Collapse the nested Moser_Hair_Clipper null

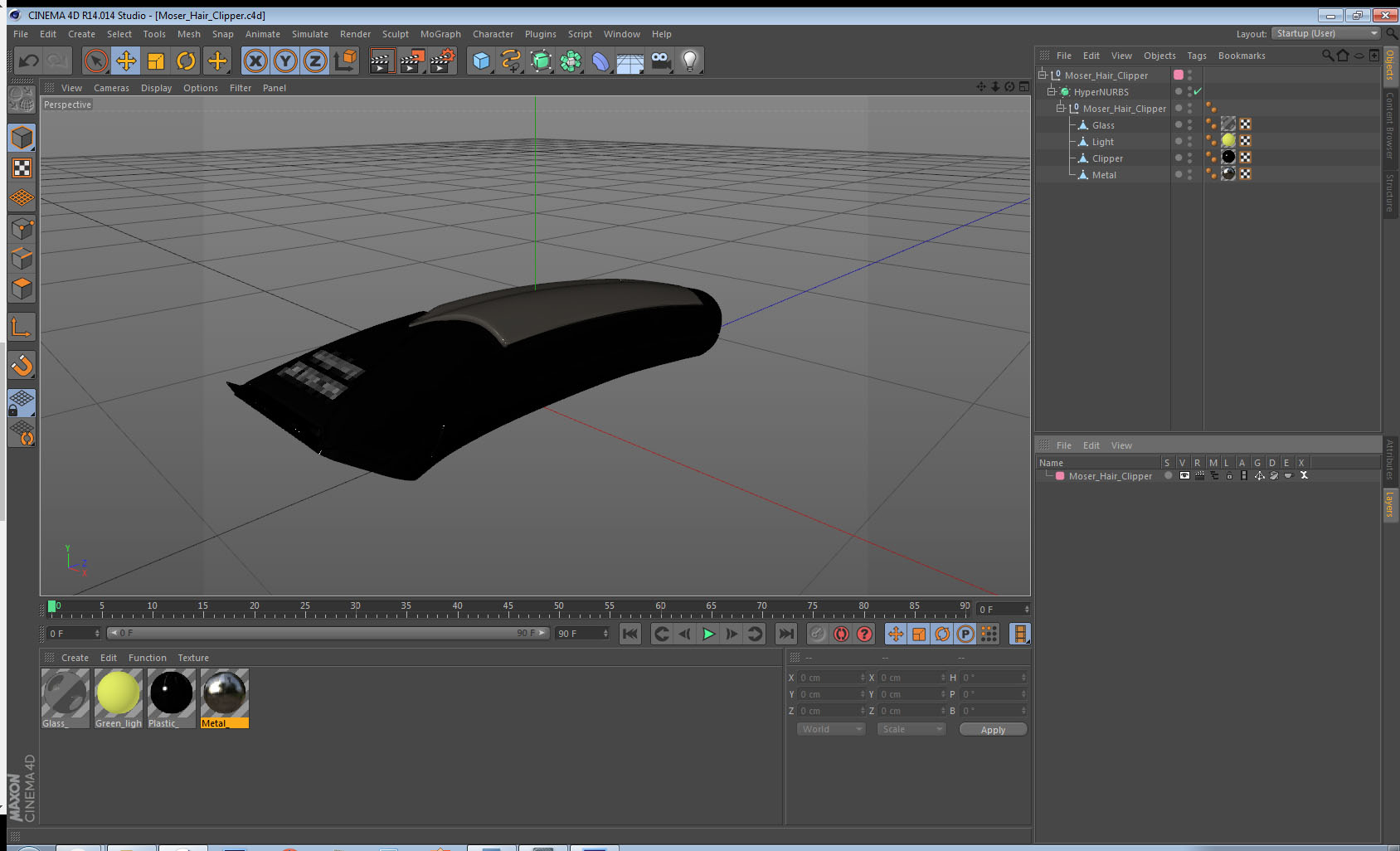click(1060, 108)
